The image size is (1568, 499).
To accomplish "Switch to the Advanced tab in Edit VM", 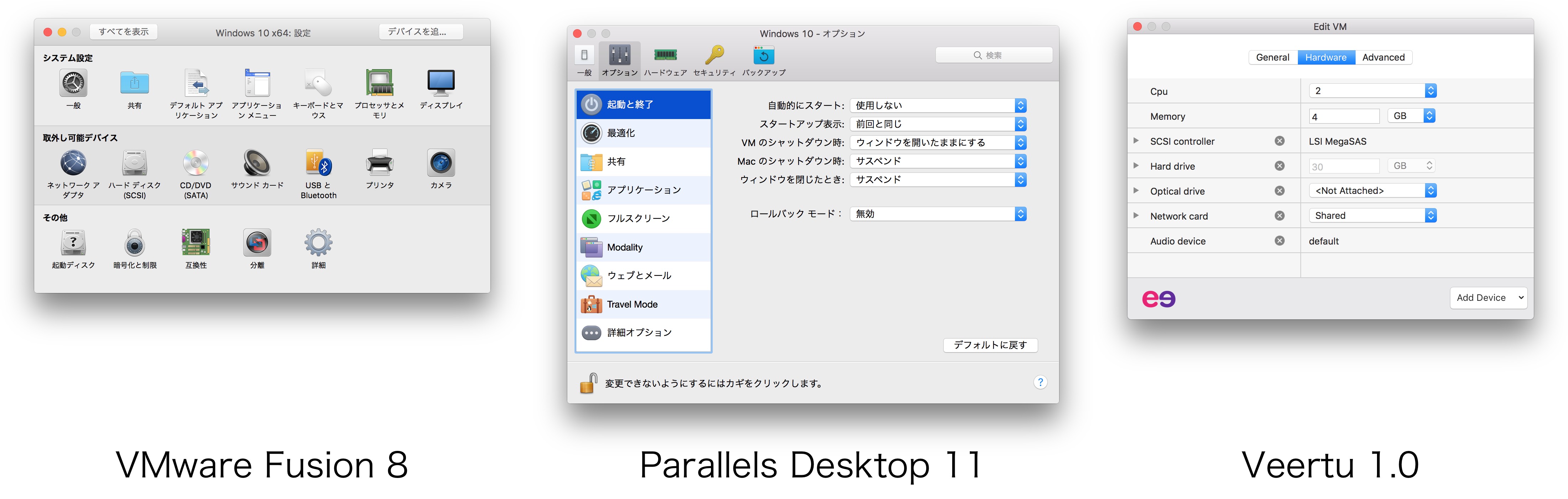I will click(x=1383, y=57).
